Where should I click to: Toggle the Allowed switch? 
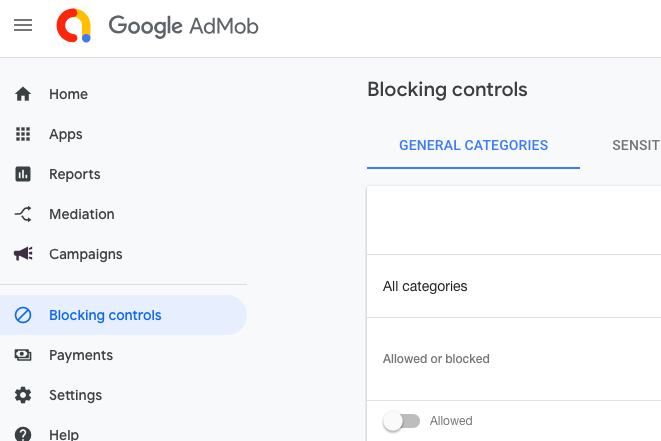tap(401, 421)
